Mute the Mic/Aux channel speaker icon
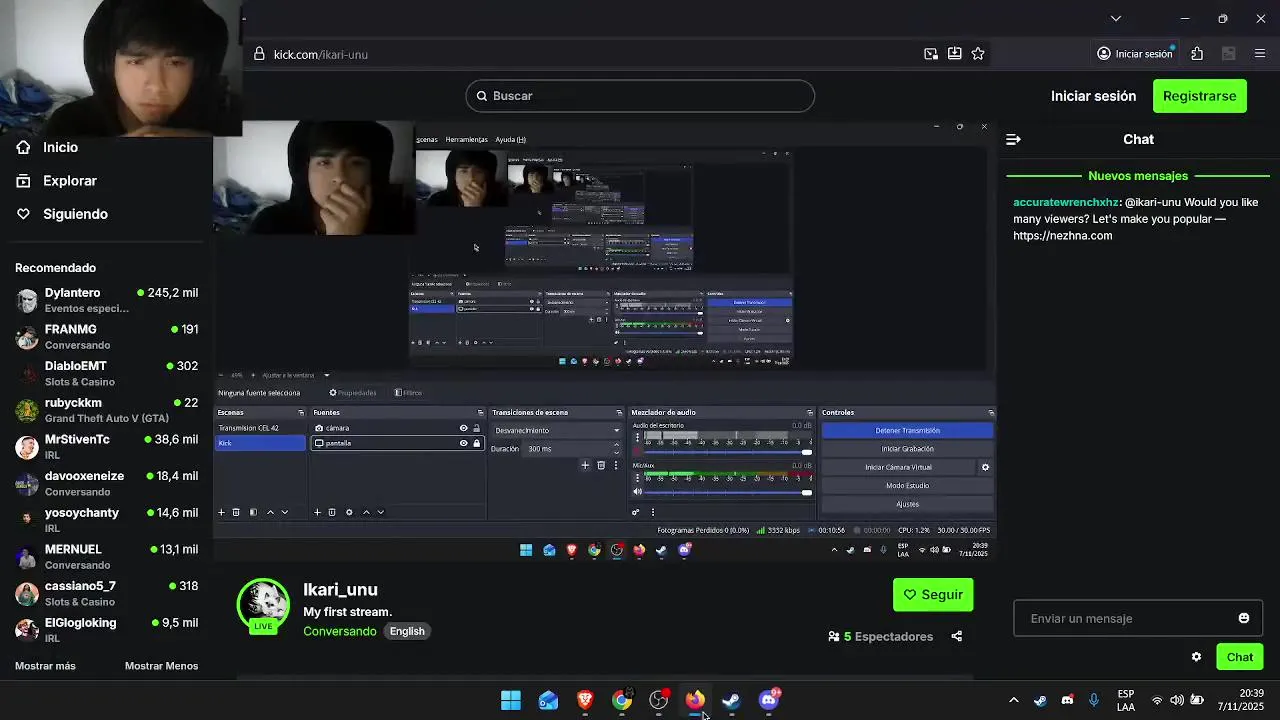The height and width of the screenshot is (720, 1280). coord(636,492)
